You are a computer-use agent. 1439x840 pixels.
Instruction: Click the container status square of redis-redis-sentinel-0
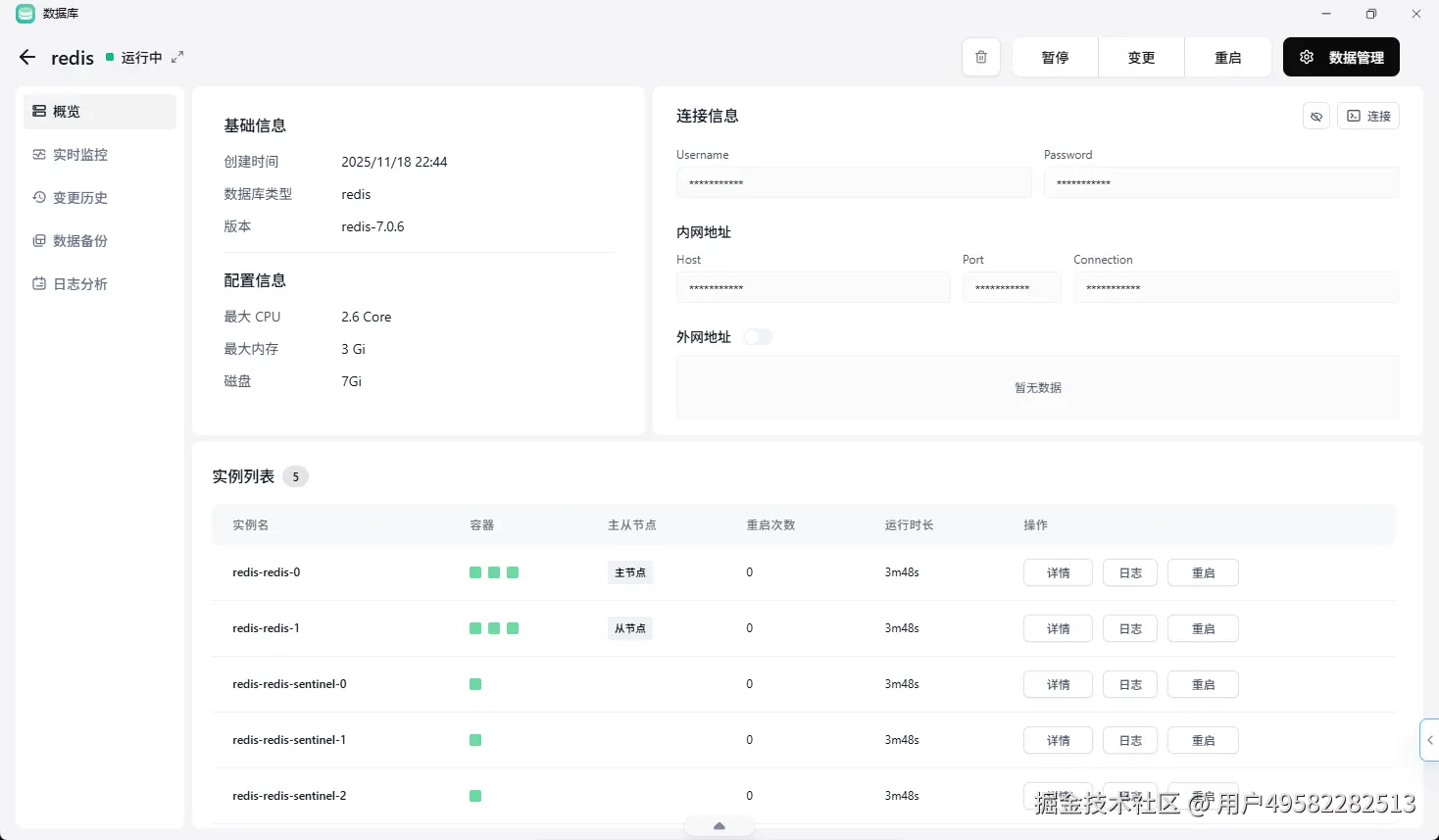475,684
